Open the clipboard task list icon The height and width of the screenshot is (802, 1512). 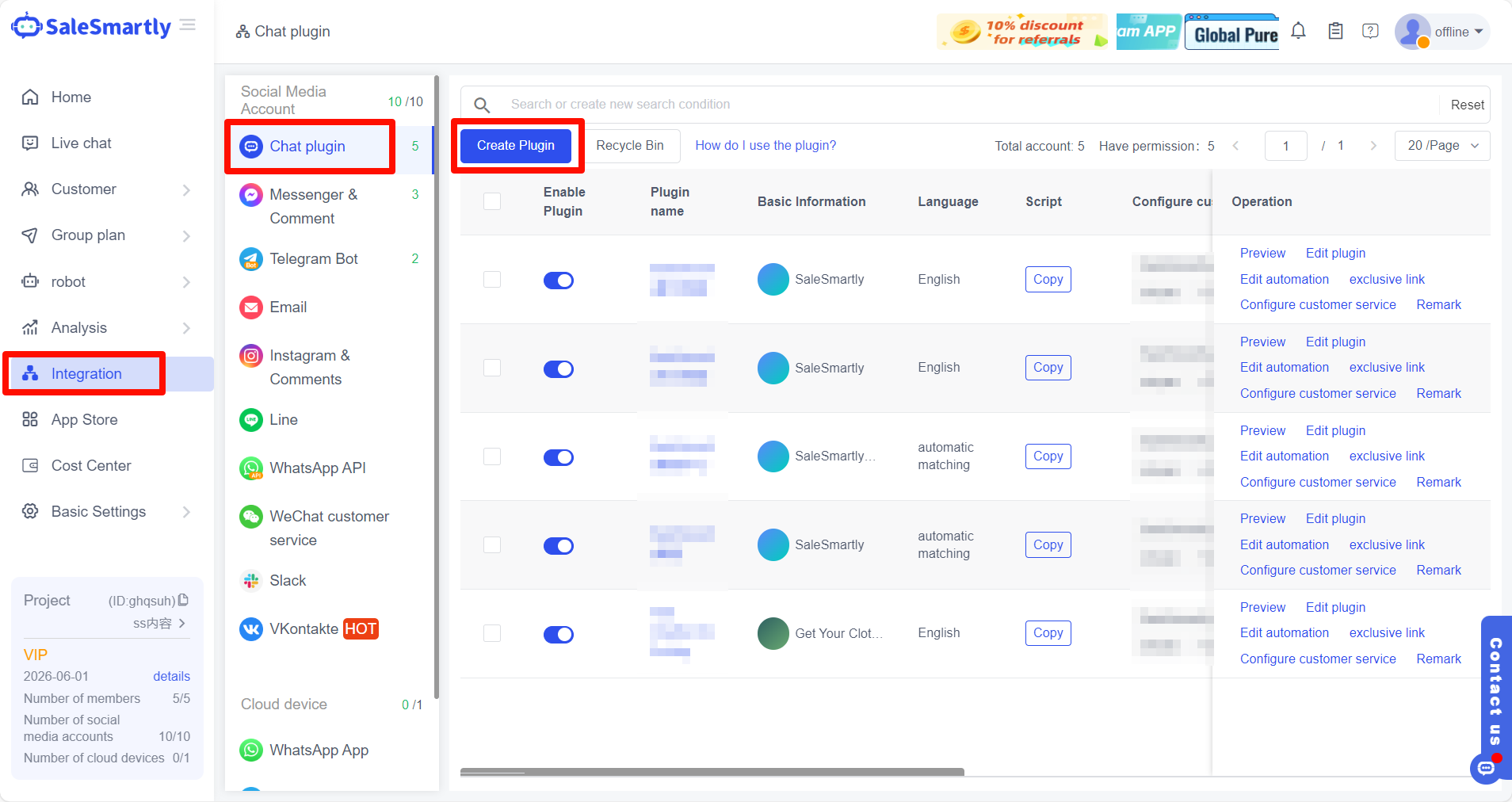coord(1335,32)
